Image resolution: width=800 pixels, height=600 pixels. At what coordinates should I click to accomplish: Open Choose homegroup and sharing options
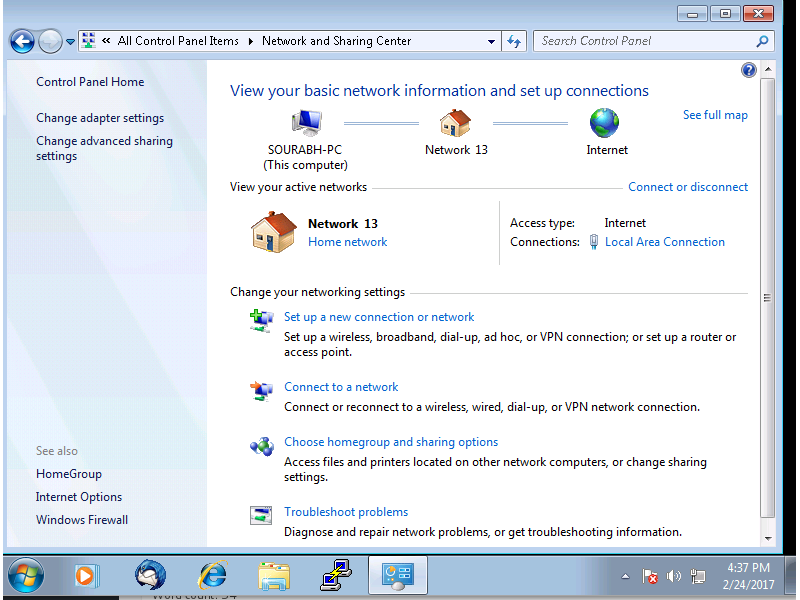point(391,442)
